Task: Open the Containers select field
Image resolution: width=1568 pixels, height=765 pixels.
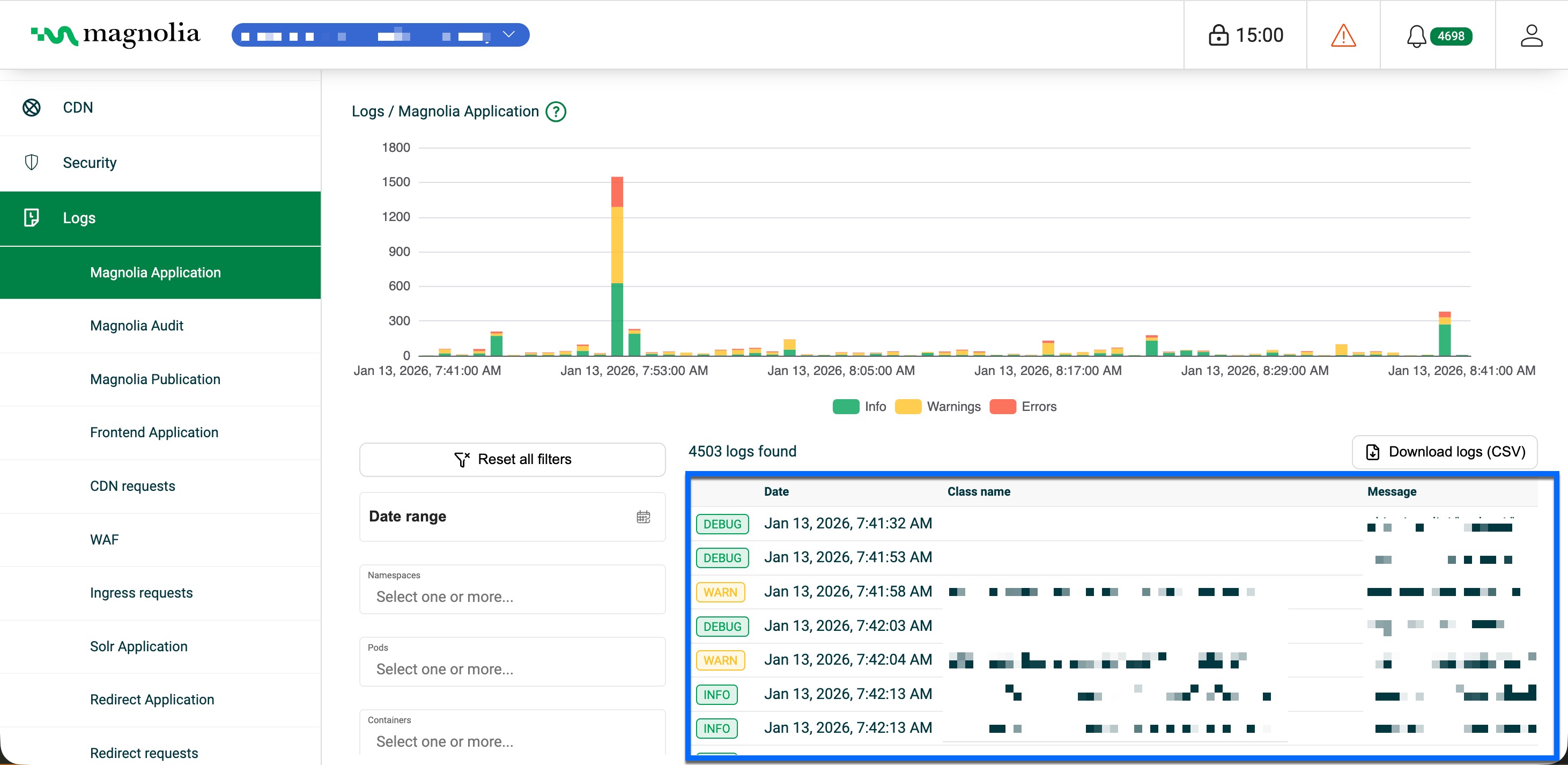Action: coord(513,733)
